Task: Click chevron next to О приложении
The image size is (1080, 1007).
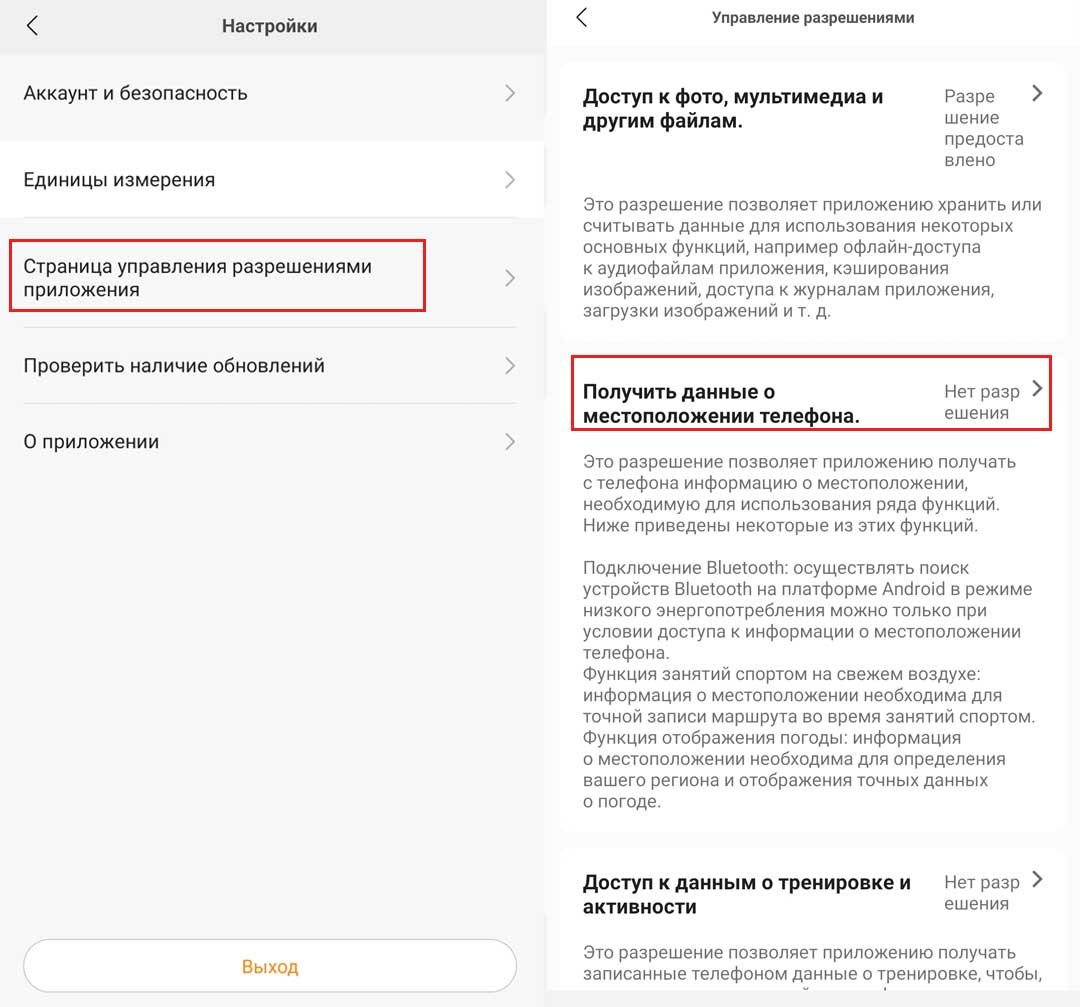Action: pyautogui.click(x=510, y=442)
